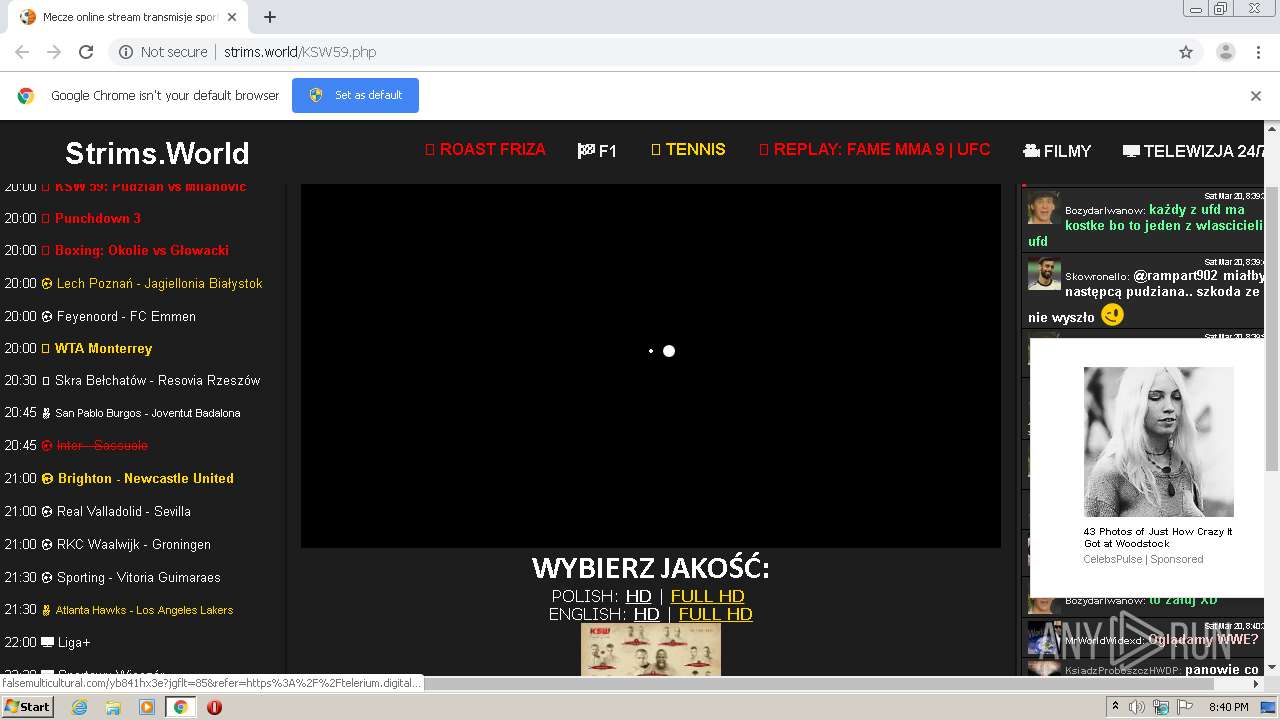The width and height of the screenshot is (1280, 720).
Task: Select English HD quality link
Action: (646, 614)
